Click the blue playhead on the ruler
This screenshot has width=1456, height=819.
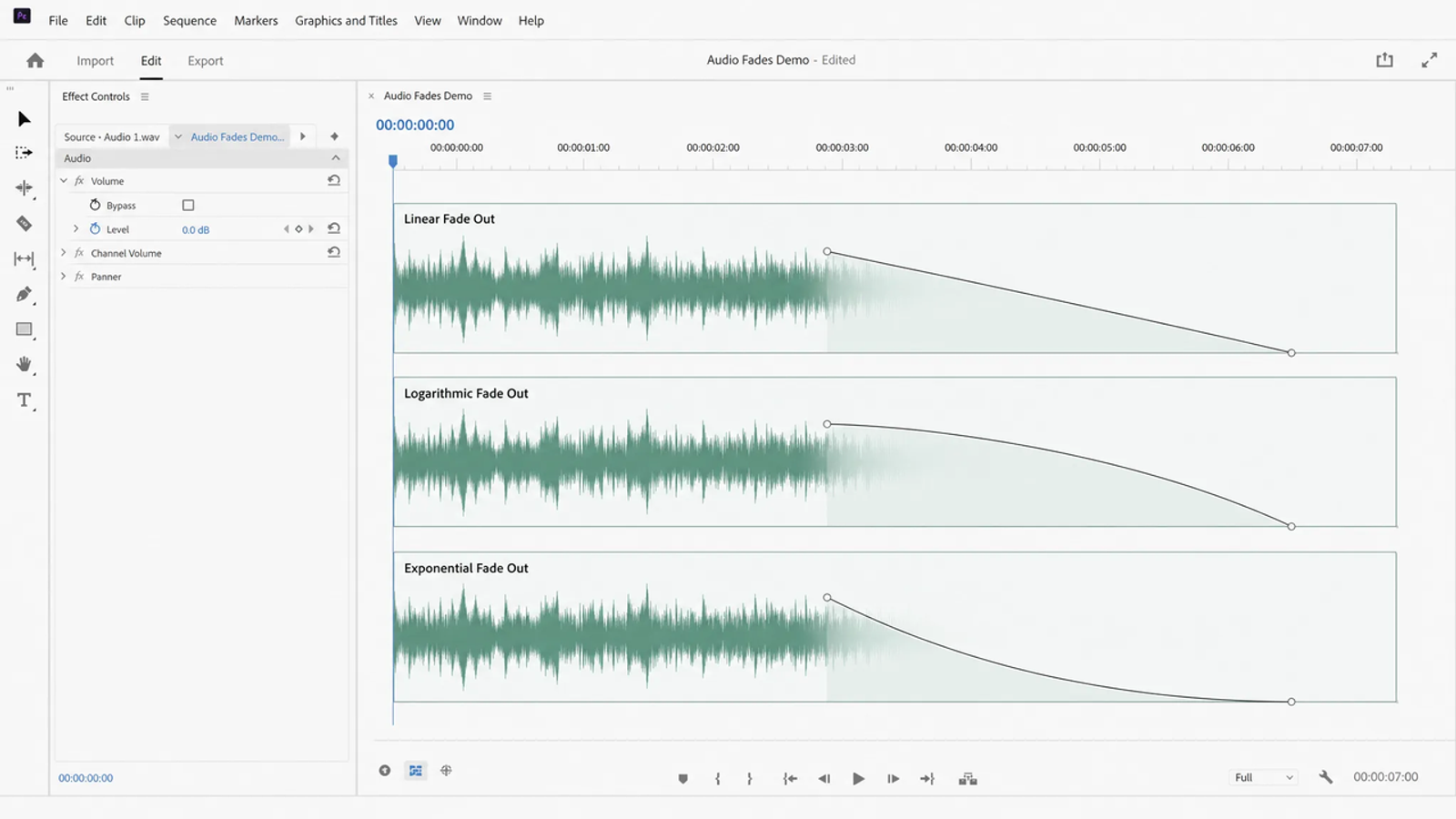393,161
